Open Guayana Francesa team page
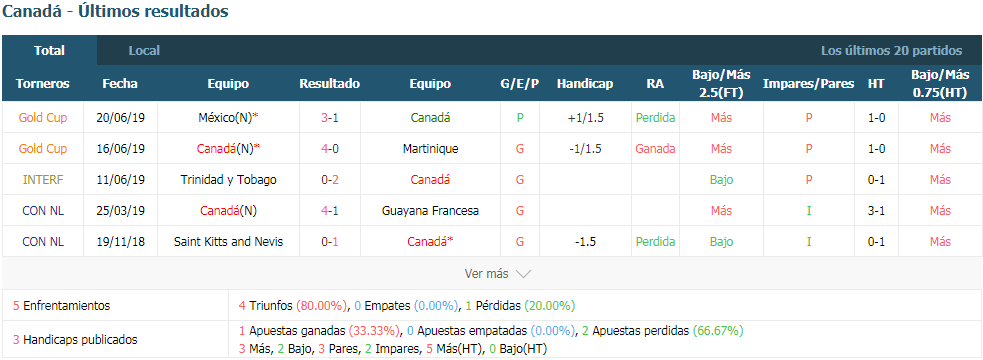 click(x=430, y=211)
